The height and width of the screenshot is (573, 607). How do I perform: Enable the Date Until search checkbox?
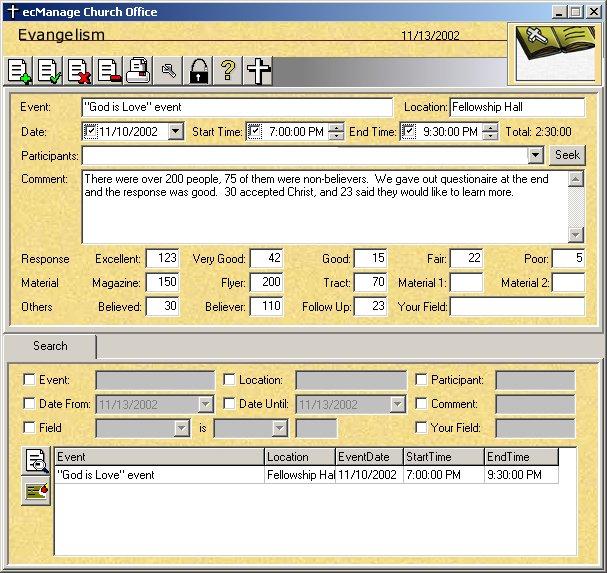[x=229, y=403]
